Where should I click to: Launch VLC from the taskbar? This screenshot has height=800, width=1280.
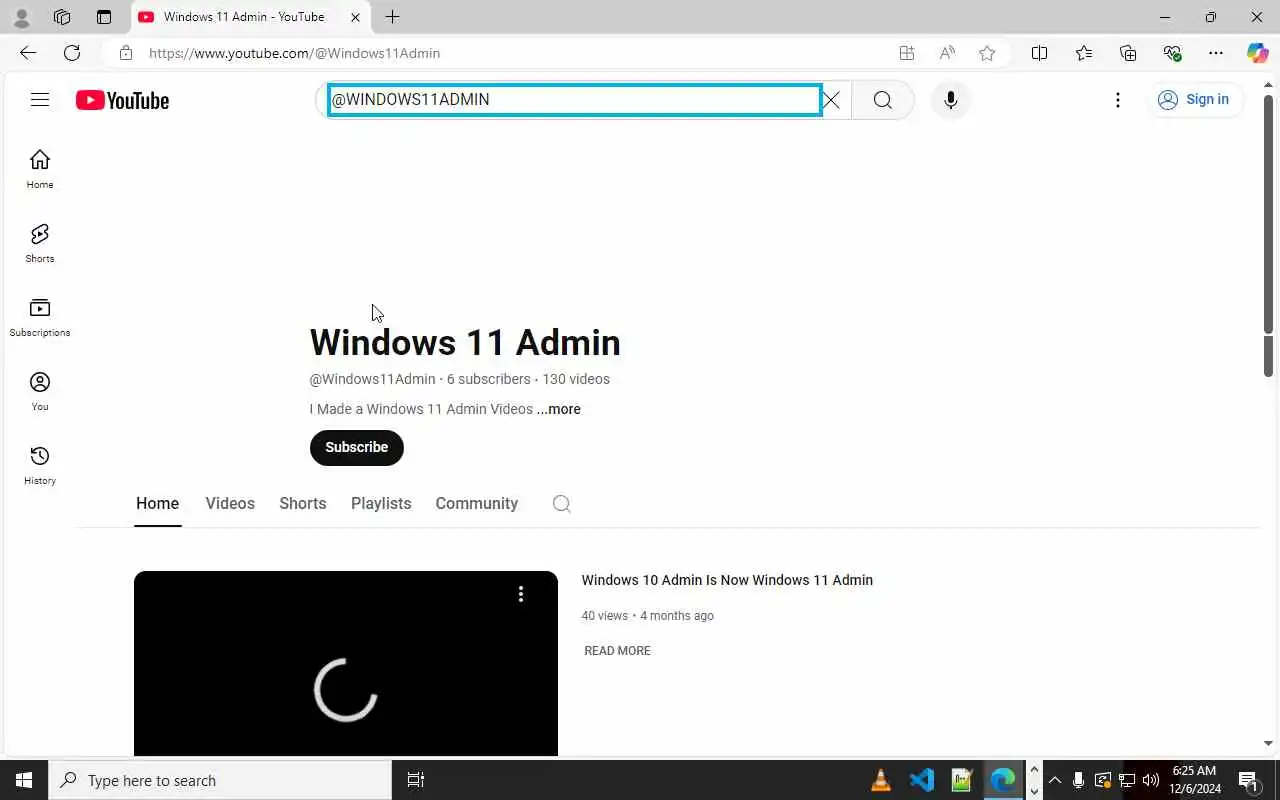point(881,780)
